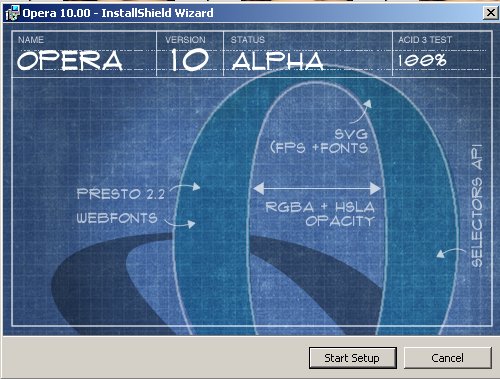Viewport: 500px width, 379px height.
Task: Click the 100% Acid 3 result
Action: pyautogui.click(x=422, y=60)
